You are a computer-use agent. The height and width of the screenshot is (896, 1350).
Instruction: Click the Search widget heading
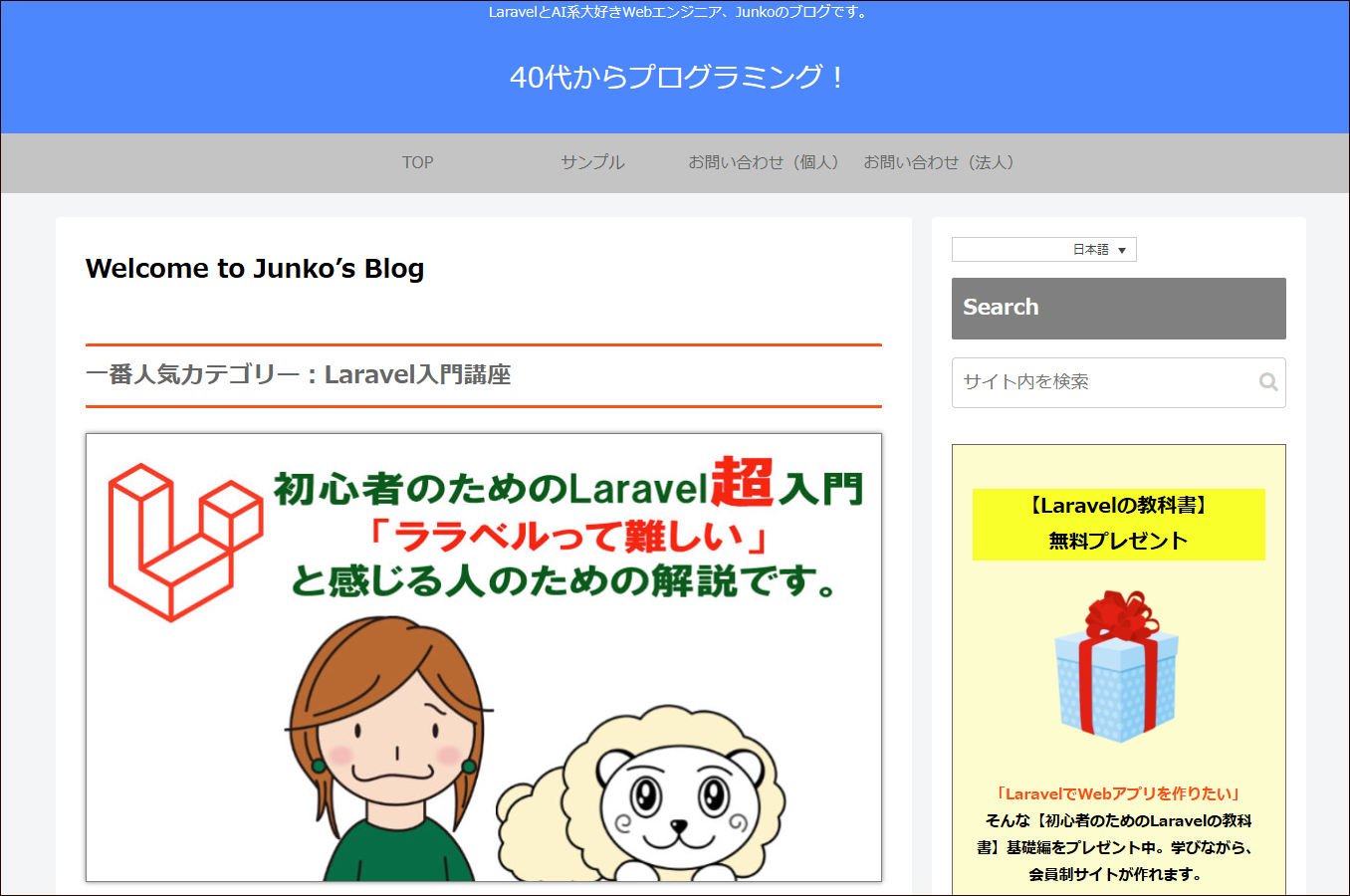pyautogui.click(x=1118, y=308)
